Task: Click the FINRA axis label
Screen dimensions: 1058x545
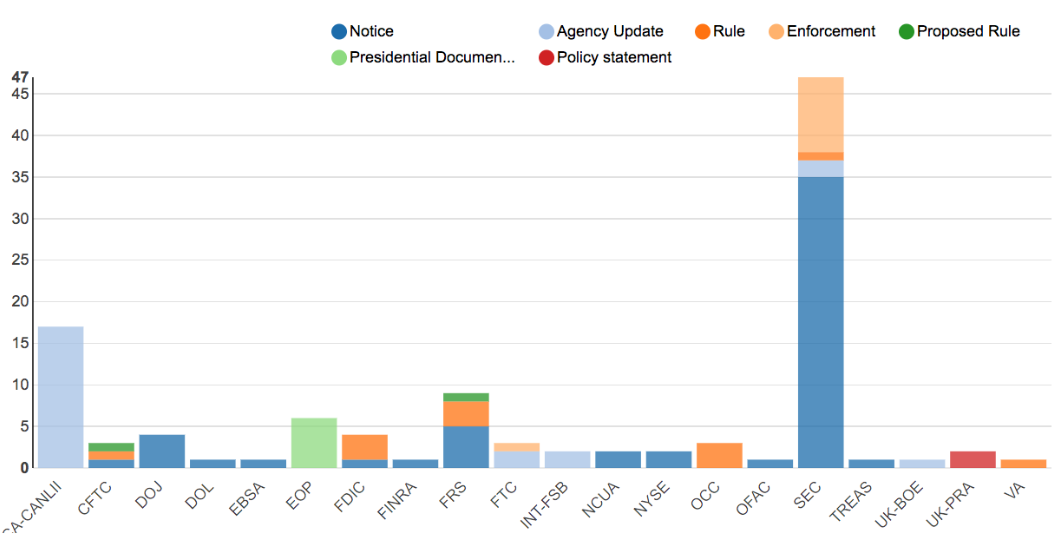Action: 397,501
